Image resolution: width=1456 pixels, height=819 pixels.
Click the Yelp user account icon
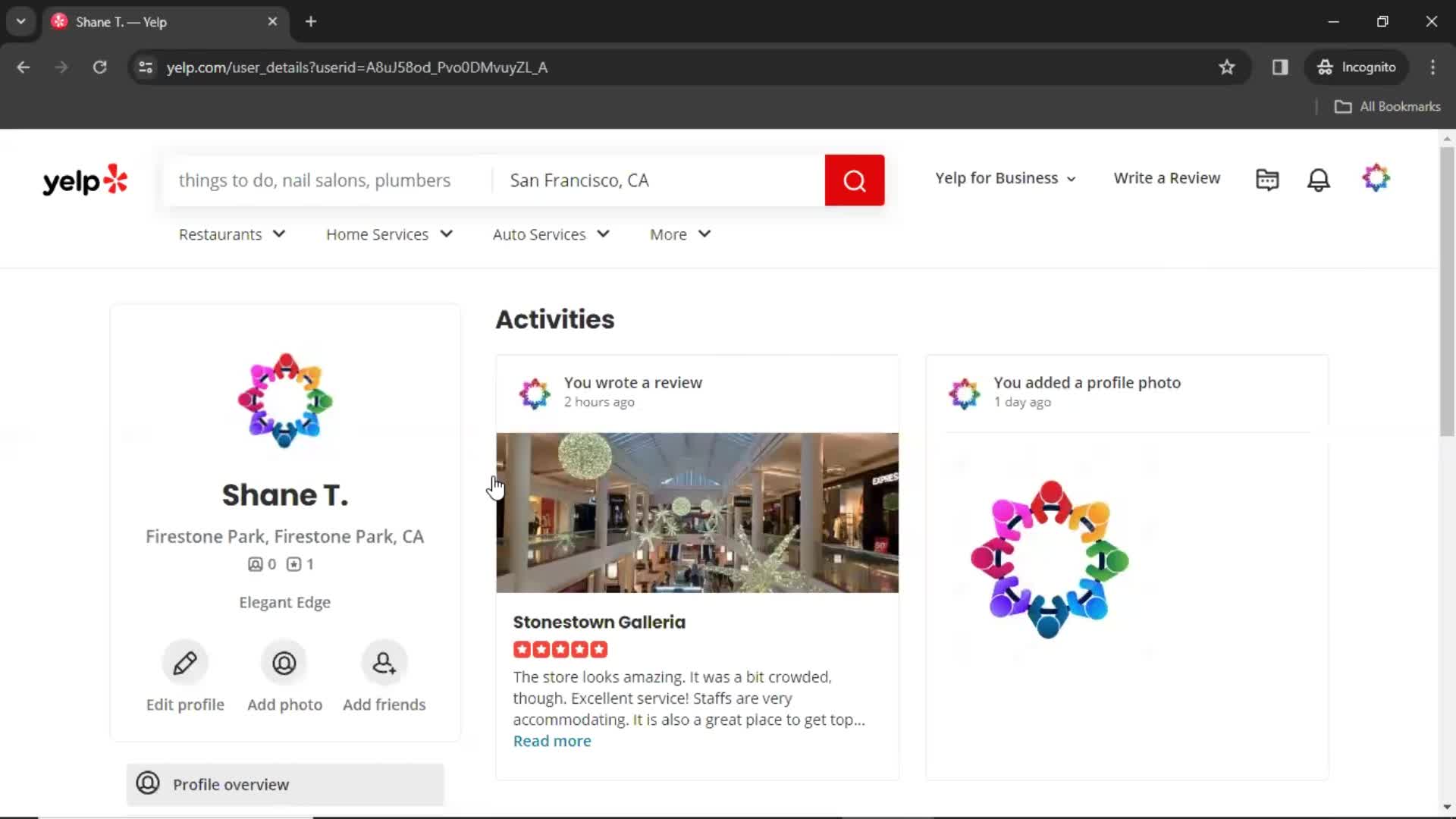[x=1376, y=178]
